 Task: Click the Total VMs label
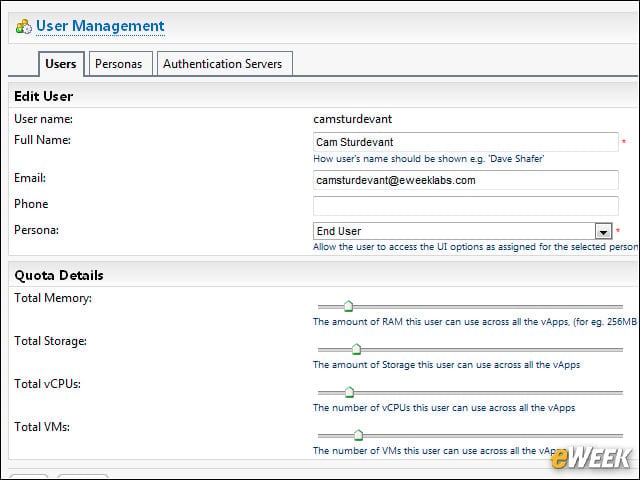[42, 427]
